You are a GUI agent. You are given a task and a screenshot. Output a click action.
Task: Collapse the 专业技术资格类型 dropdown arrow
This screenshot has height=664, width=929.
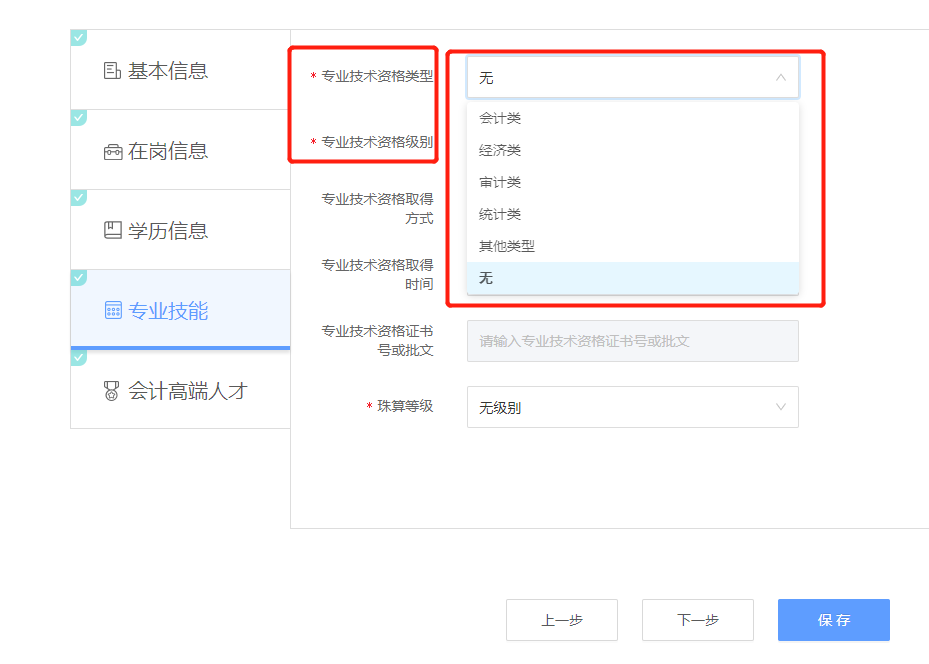780,77
